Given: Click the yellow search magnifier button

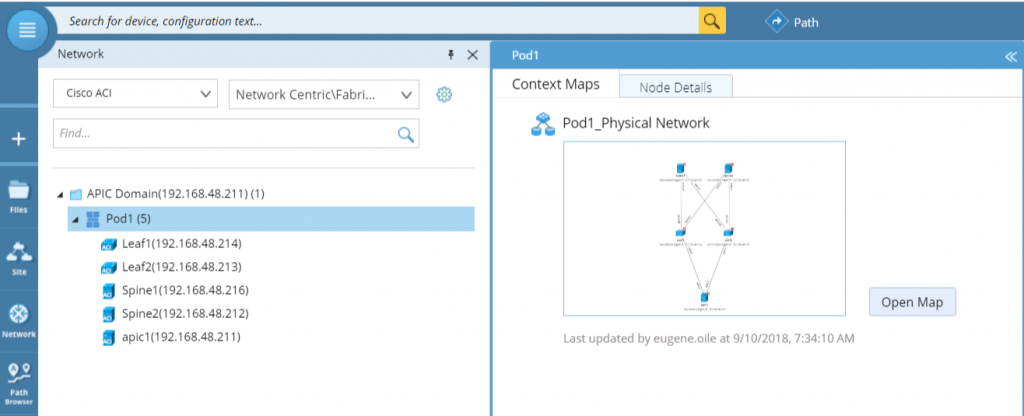Looking at the screenshot, I should (712, 22).
